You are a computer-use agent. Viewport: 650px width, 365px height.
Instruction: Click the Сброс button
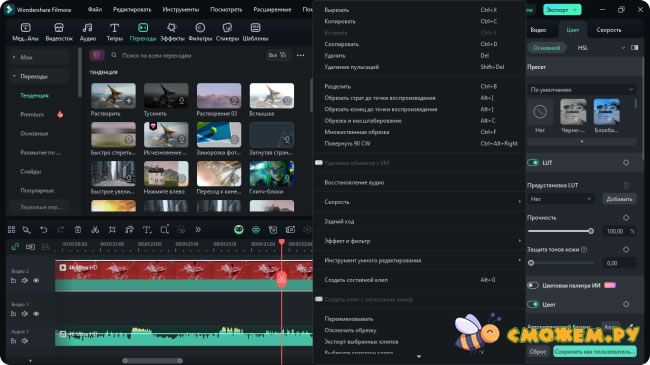538,352
